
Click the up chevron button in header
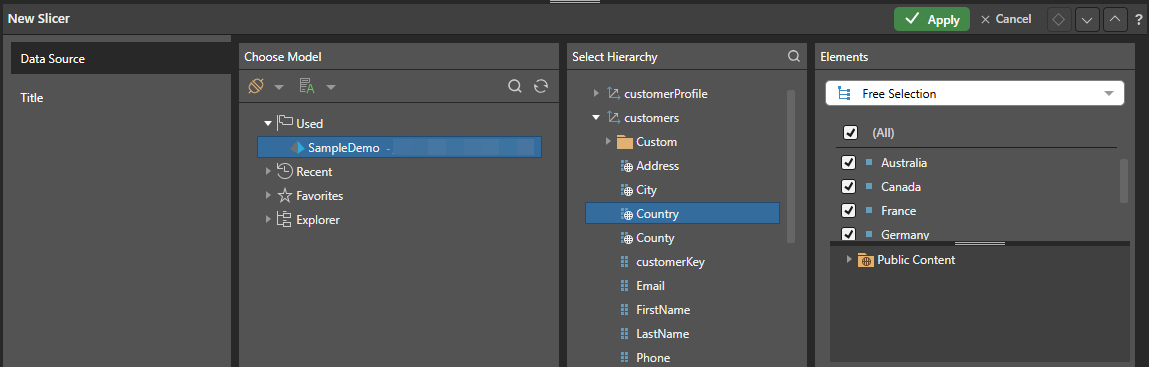[x=1115, y=20]
